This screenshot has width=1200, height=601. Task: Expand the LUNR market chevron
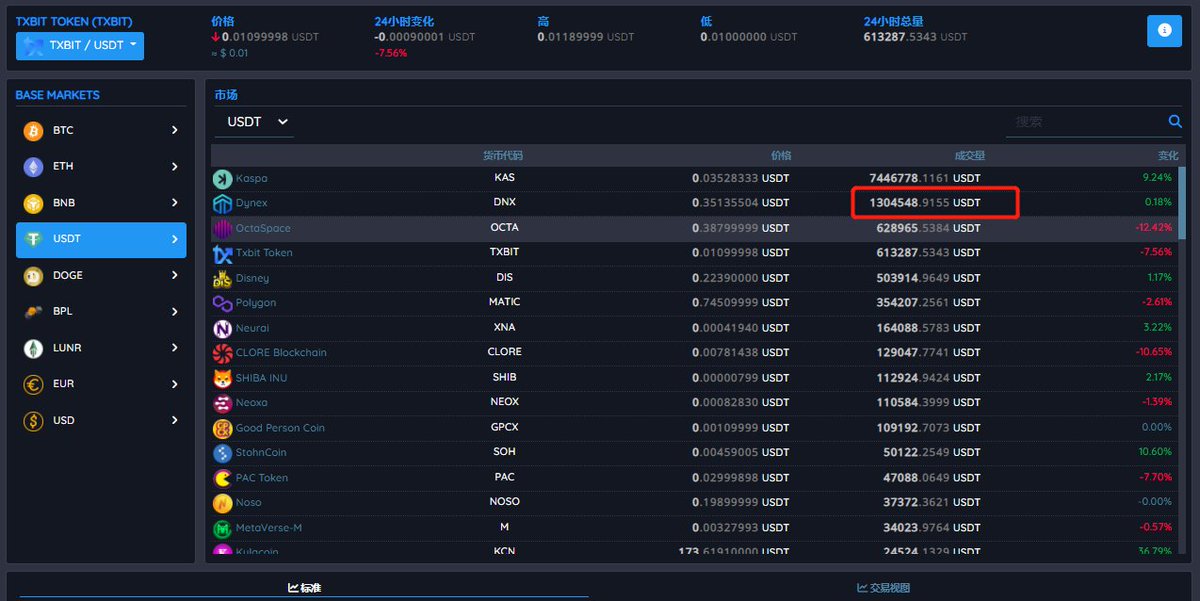174,348
